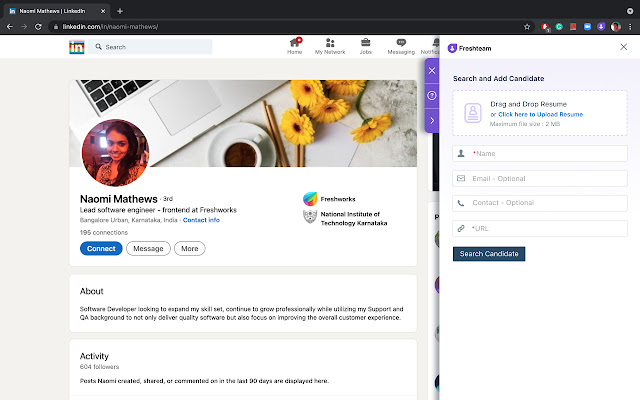
Task: Go forward in browser
Action: (24, 27)
